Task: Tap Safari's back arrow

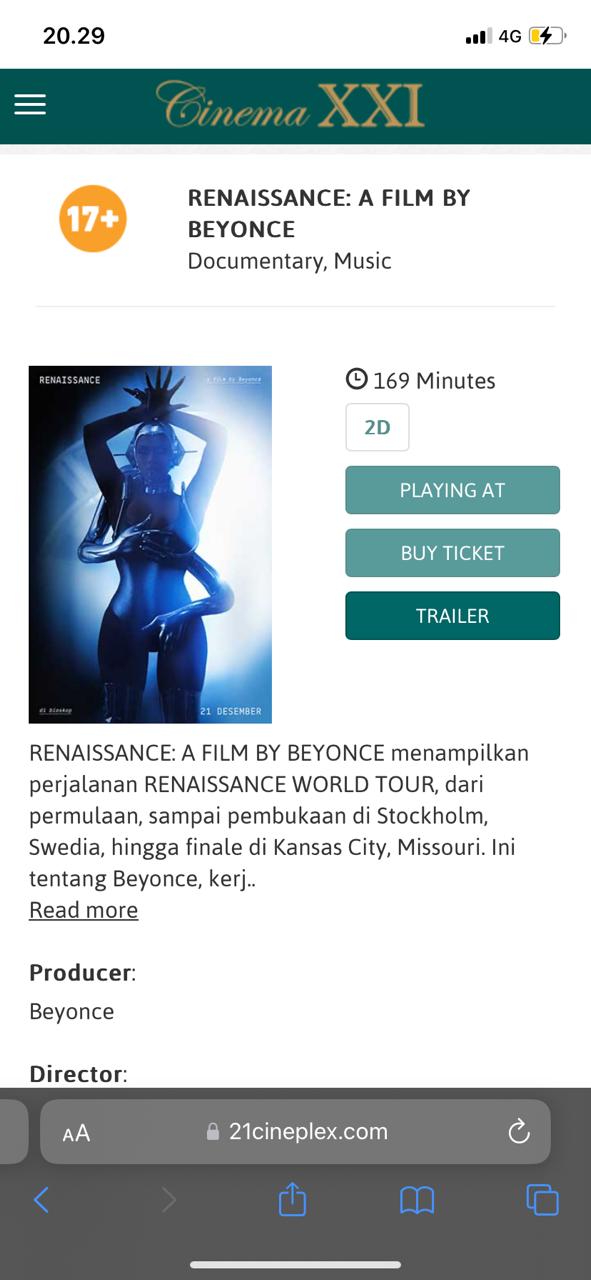Action: [x=41, y=1199]
